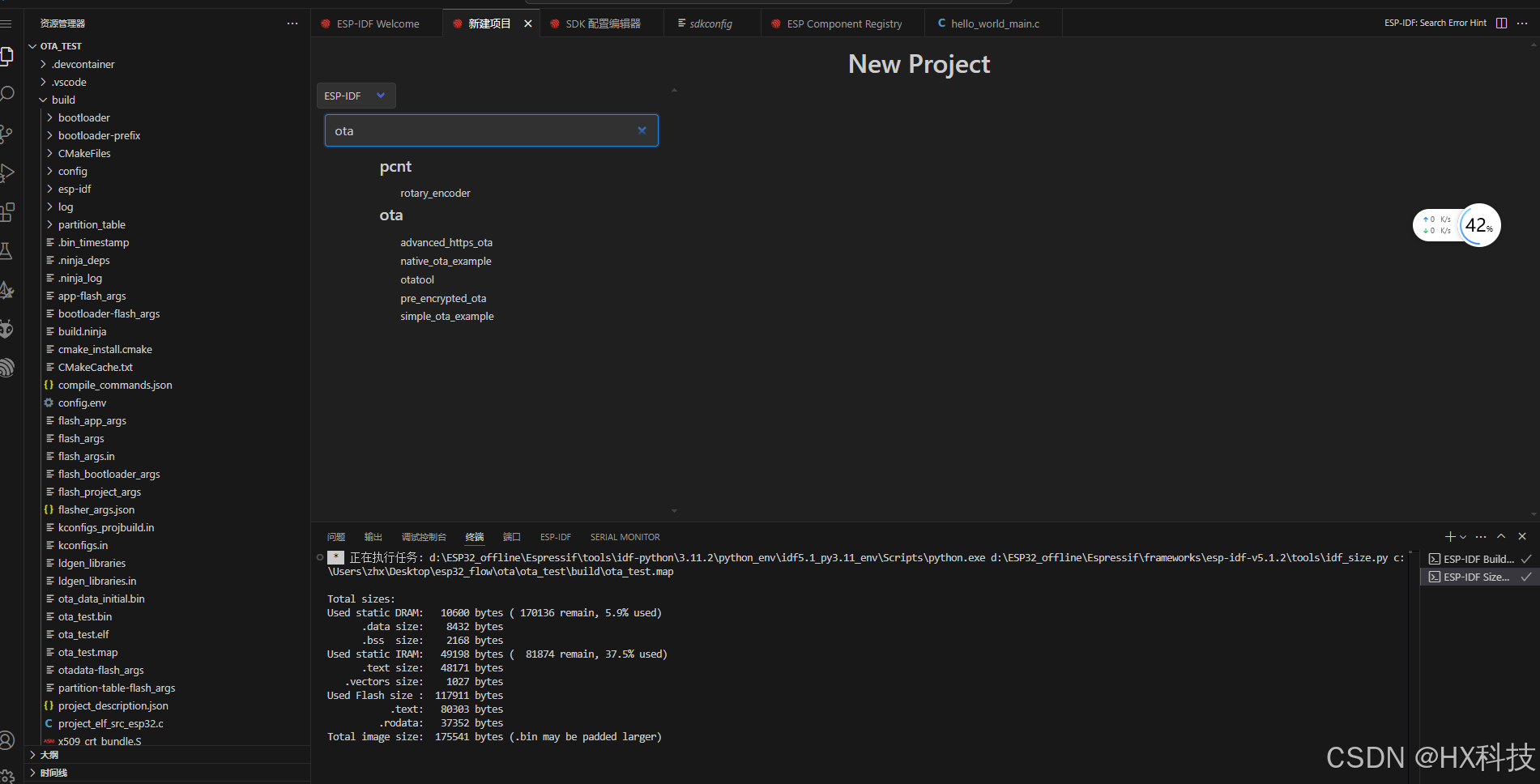Open project_elf_src_esp32.c file
The width and height of the screenshot is (1540, 784).
click(x=111, y=723)
